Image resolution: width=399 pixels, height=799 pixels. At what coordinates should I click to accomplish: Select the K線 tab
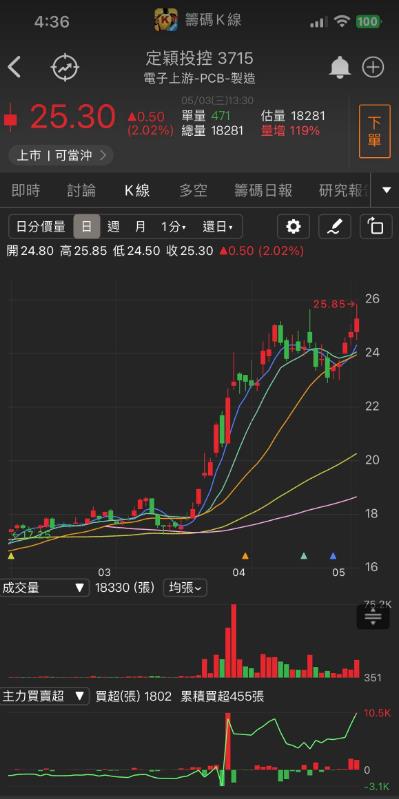[137, 191]
